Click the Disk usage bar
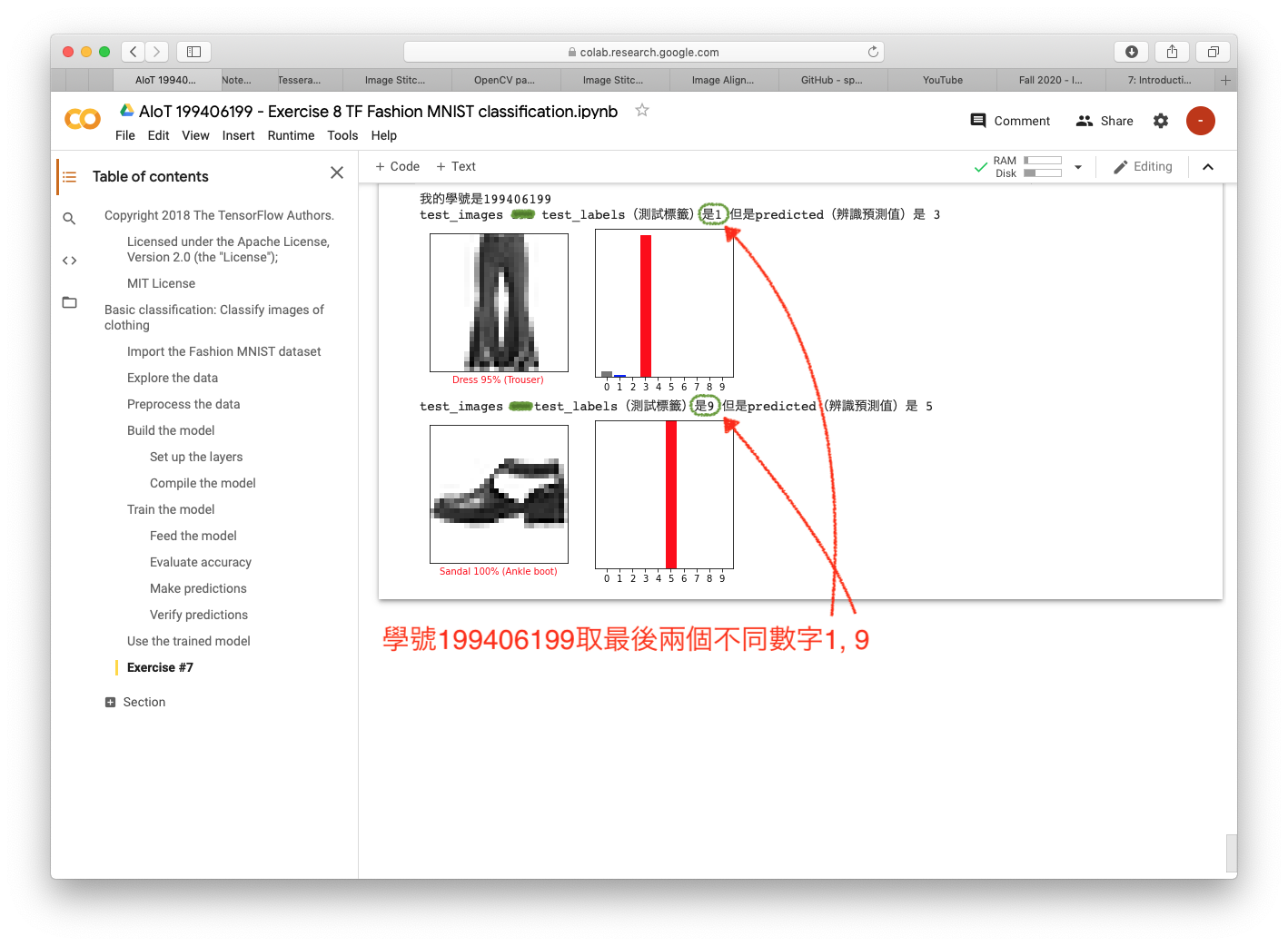 (x=1043, y=172)
